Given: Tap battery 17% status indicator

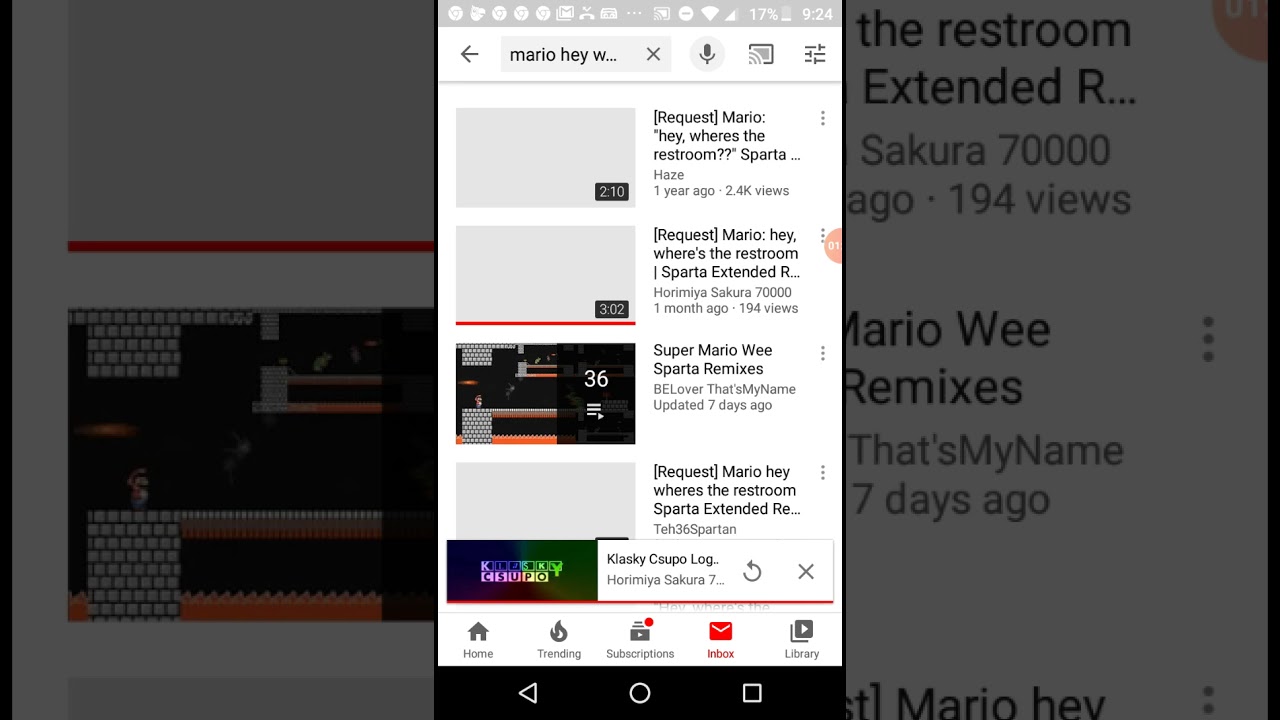Looking at the screenshot, I should 770,14.
